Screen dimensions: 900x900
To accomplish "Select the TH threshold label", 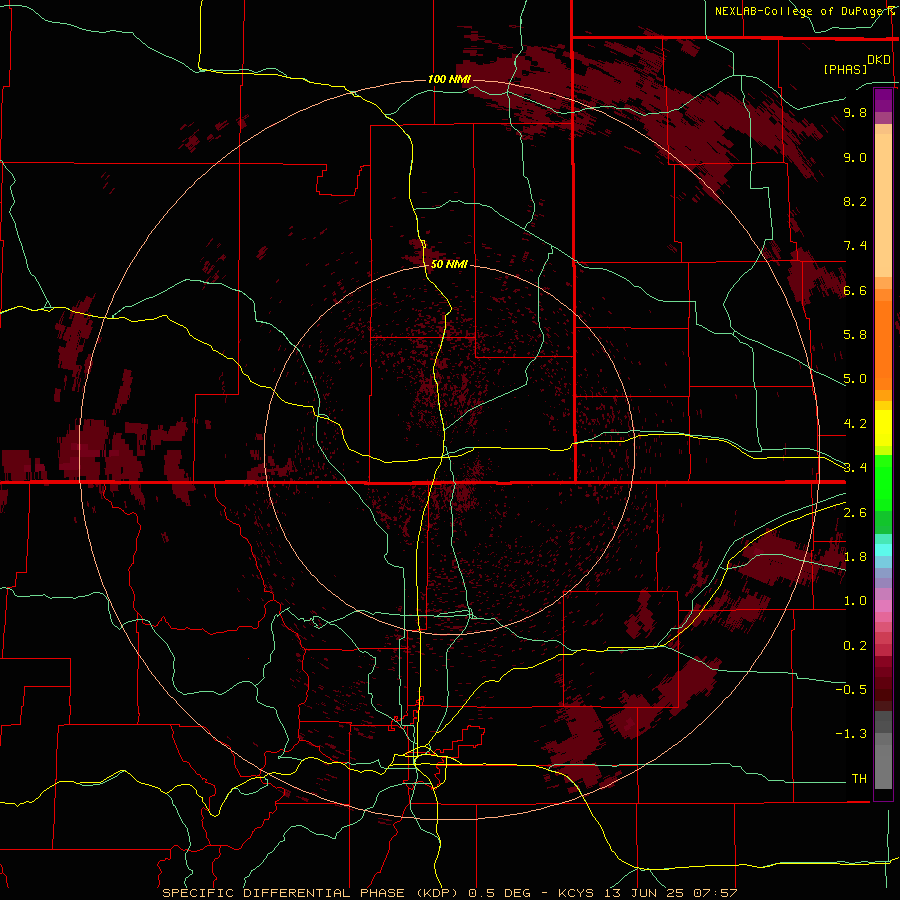I will tap(859, 778).
